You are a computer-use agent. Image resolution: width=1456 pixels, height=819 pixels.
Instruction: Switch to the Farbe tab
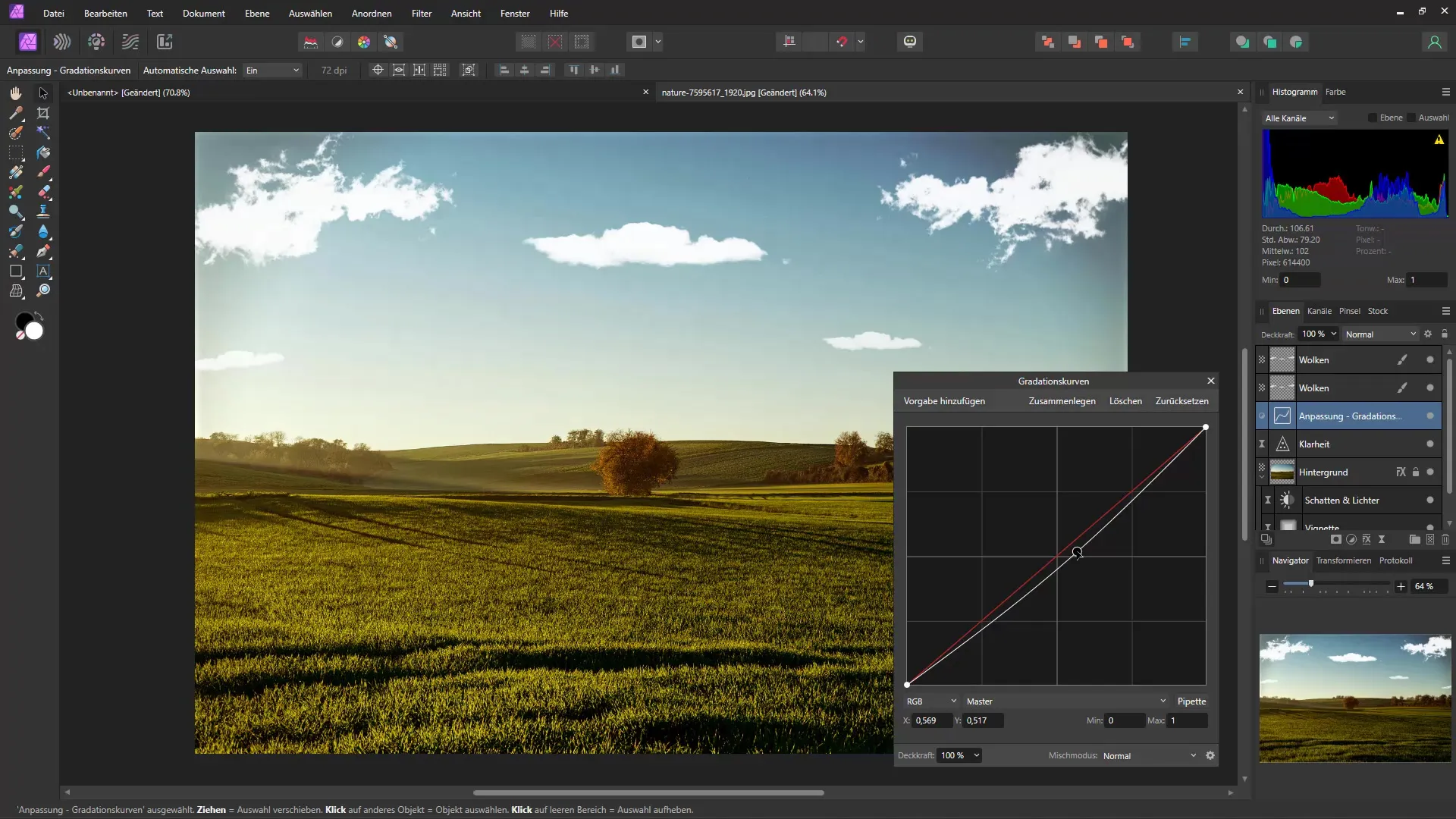(1335, 92)
